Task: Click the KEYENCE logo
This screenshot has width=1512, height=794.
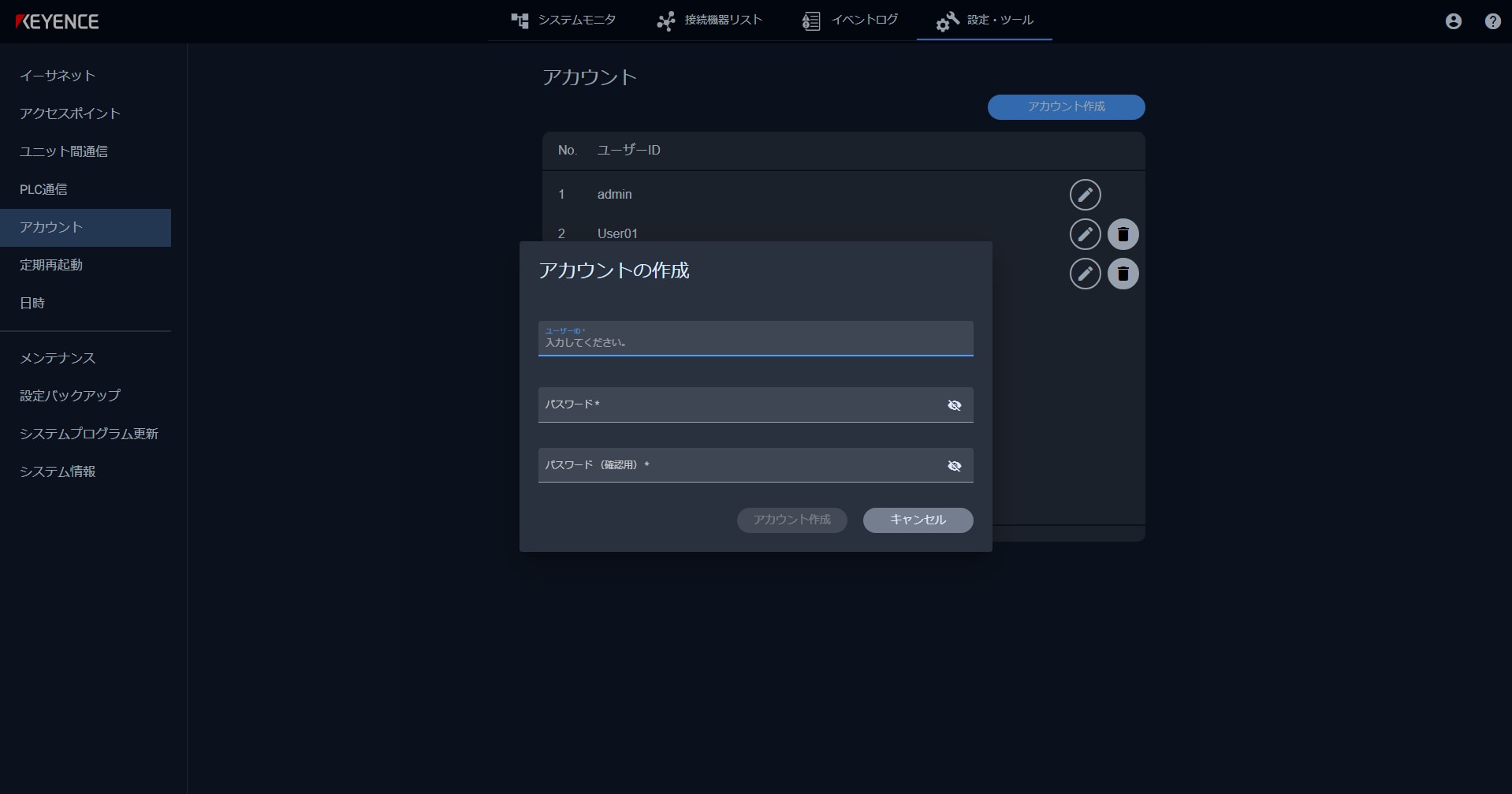Action: (57, 21)
